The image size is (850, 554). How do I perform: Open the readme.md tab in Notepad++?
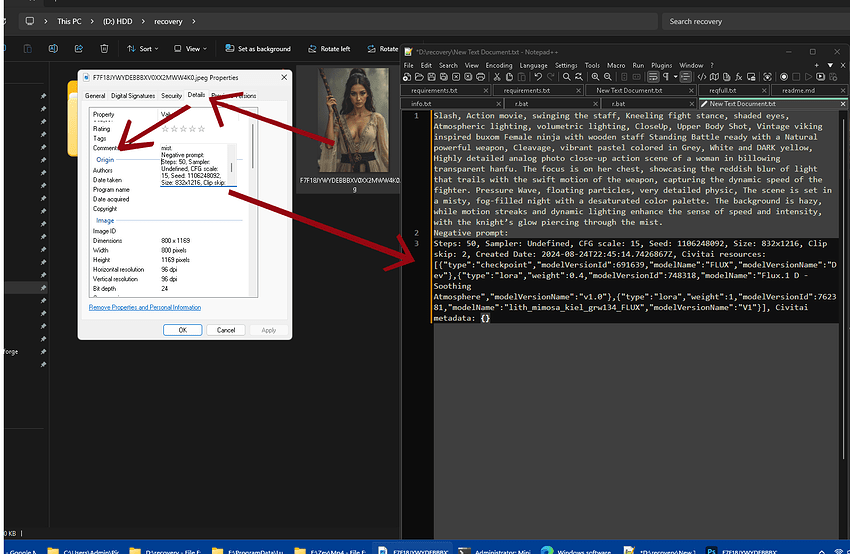[798, 90]
